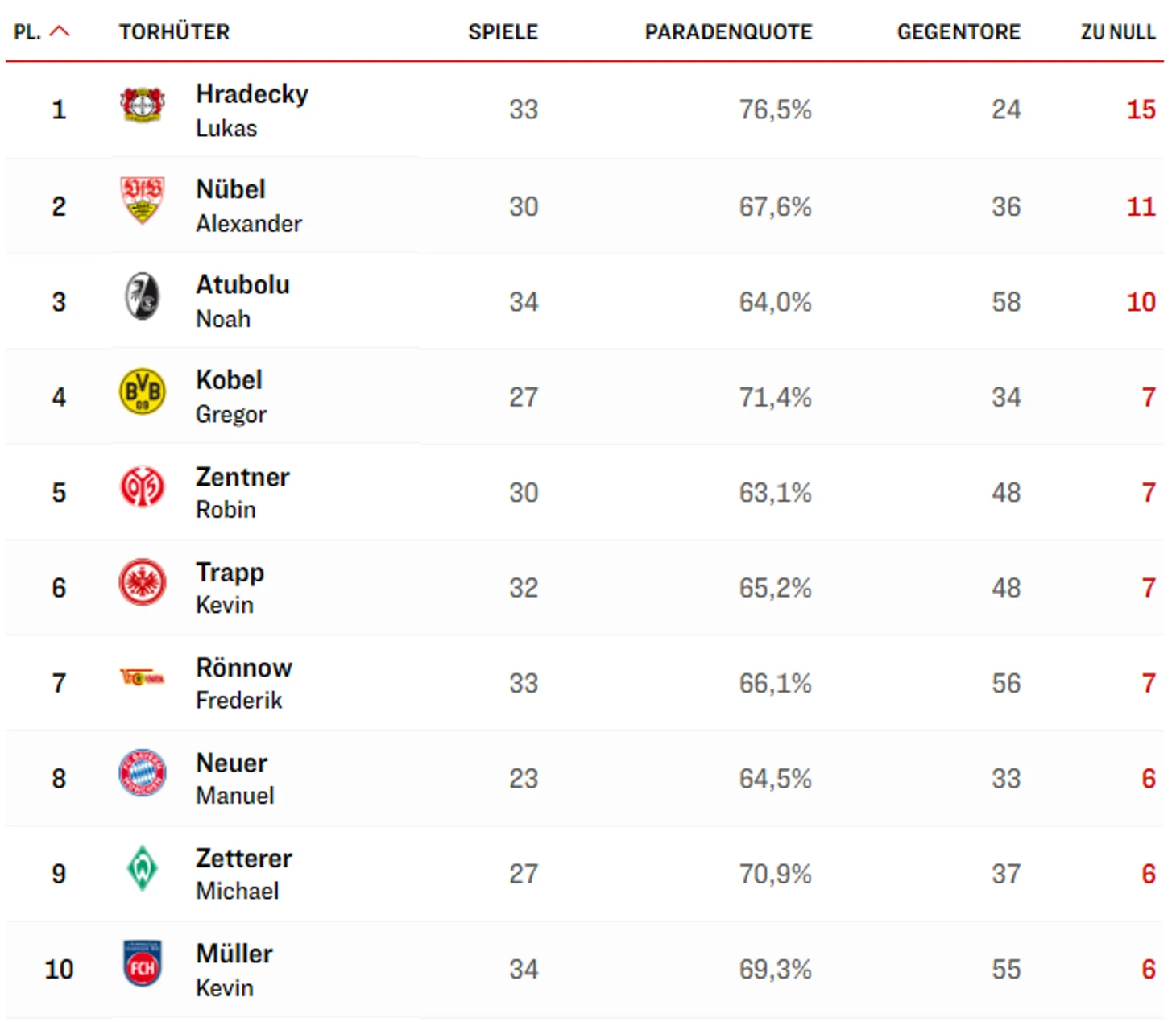Click the Heidenheim FCH club crest
Image resolution: width=1176 pixels, height=1022 pixels.
point(143,964)
